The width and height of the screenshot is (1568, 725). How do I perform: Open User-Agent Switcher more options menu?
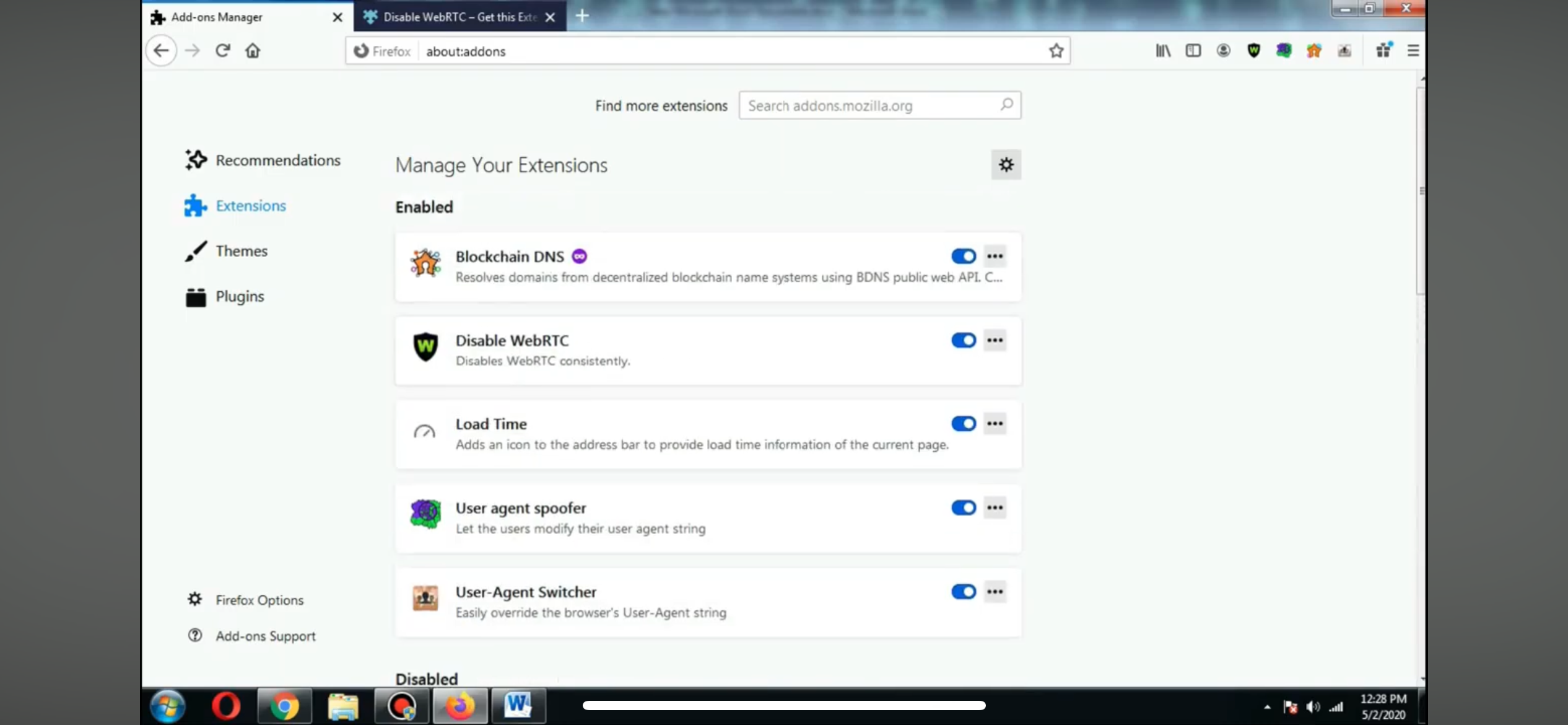pyautogui.click(x=995, y=592)
